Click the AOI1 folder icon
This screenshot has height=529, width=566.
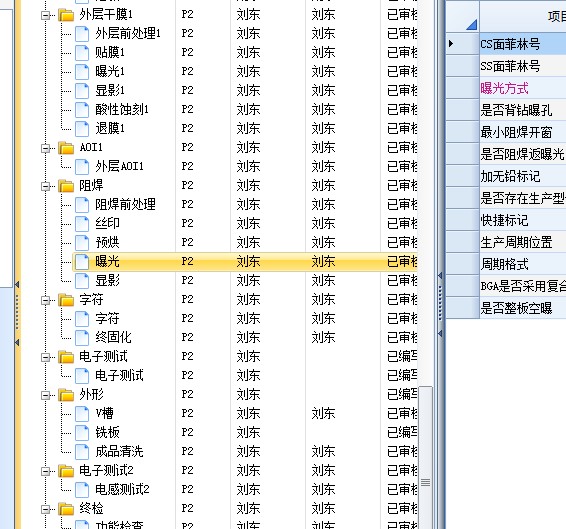pyautogui.click(x=66, y=148)
